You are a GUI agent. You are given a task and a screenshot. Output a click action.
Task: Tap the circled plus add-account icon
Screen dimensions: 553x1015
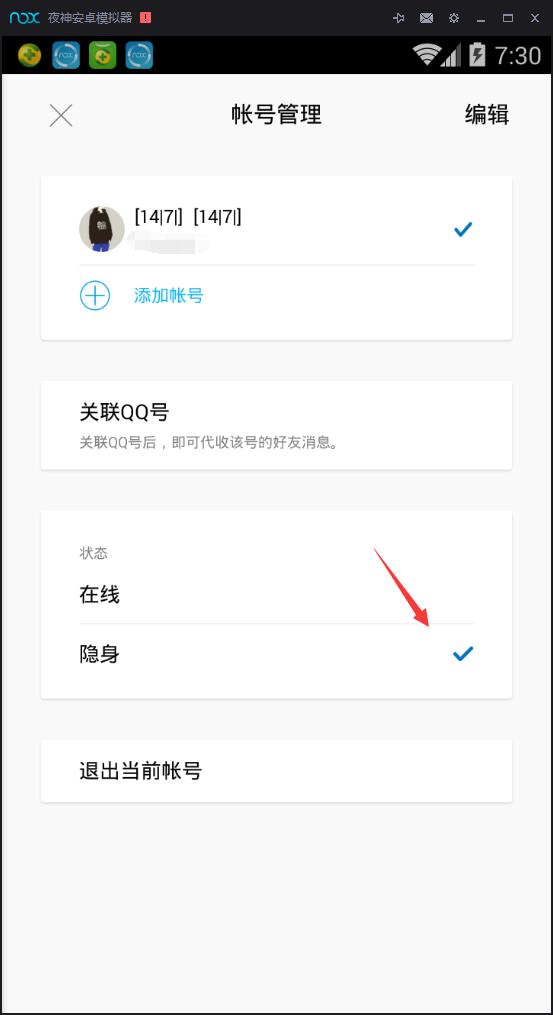[95, 296]
